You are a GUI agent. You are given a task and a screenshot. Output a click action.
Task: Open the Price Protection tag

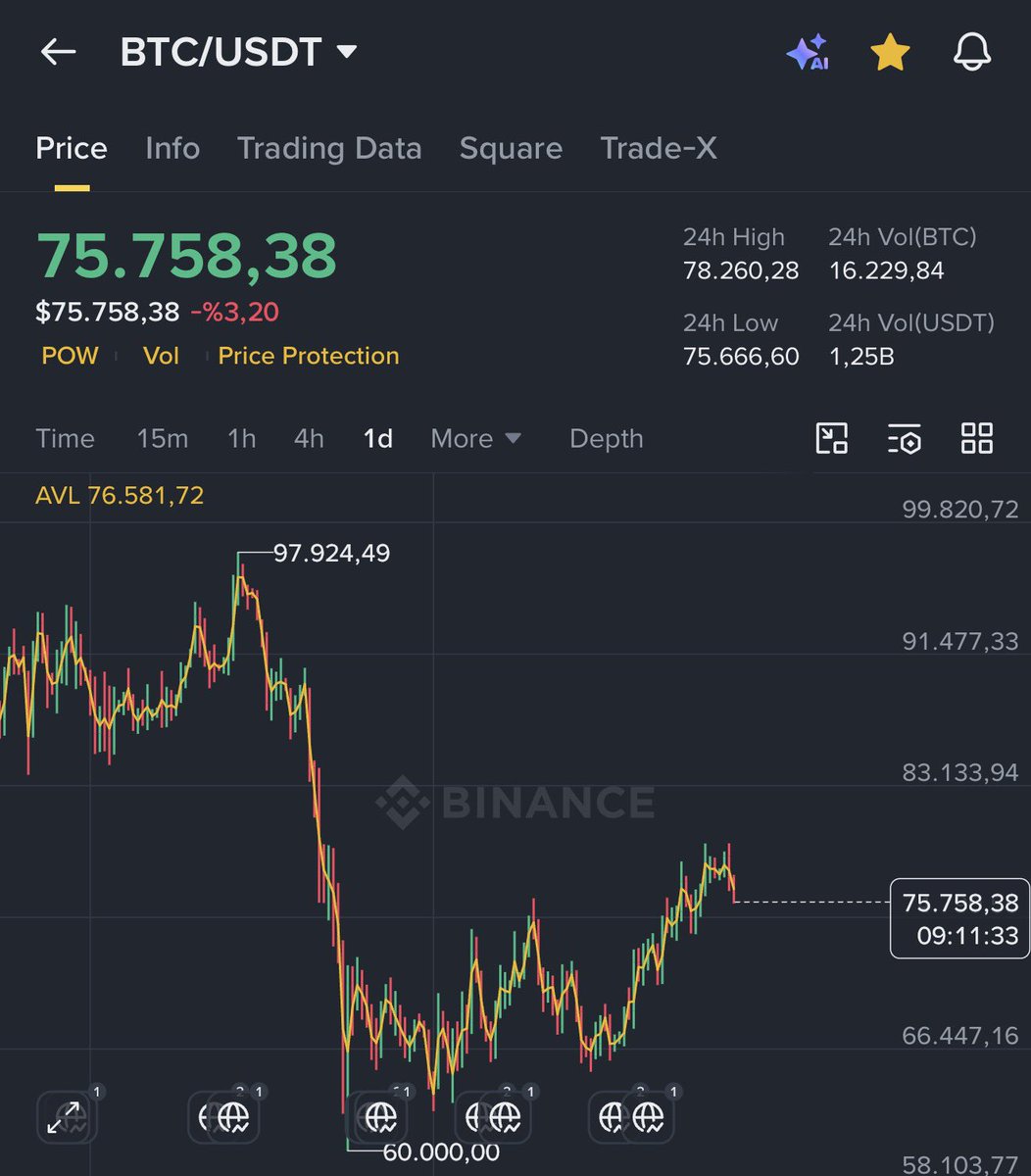point(309,356)
